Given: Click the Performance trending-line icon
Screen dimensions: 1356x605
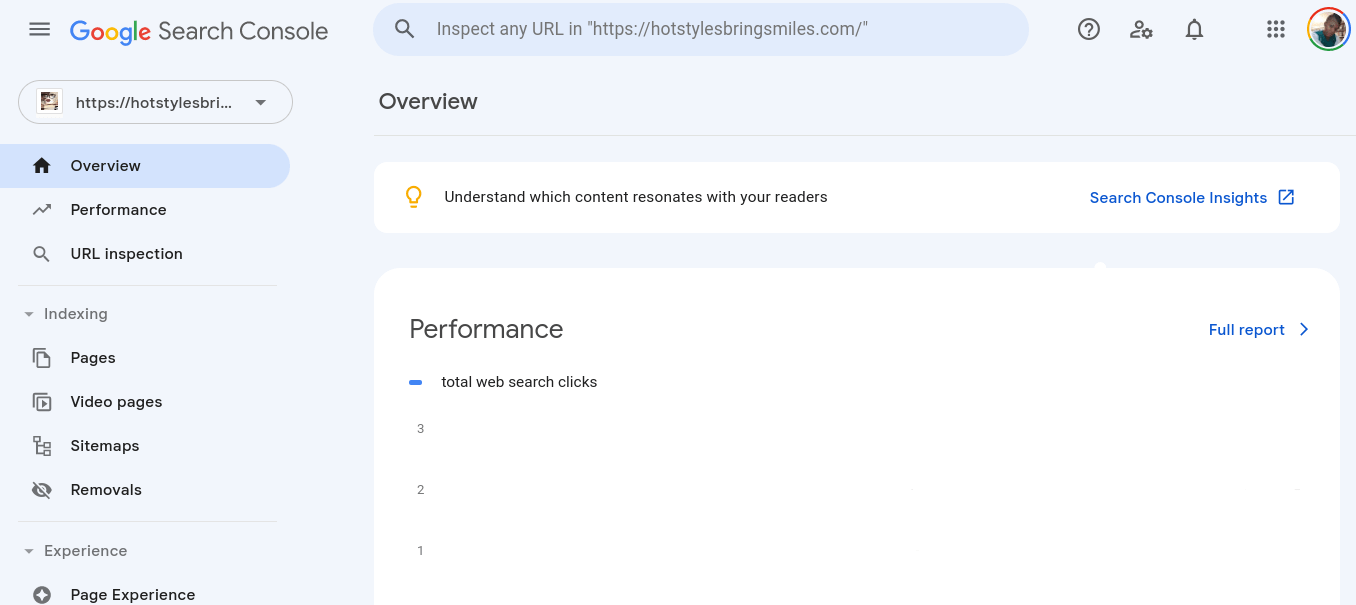Looking at the screenshot, I should (41, 209).
